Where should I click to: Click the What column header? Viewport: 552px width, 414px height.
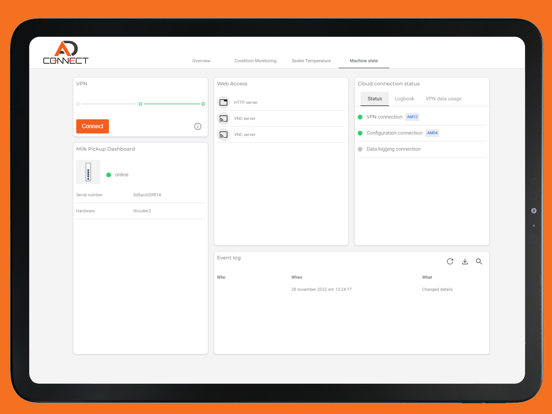pos(427,277)
